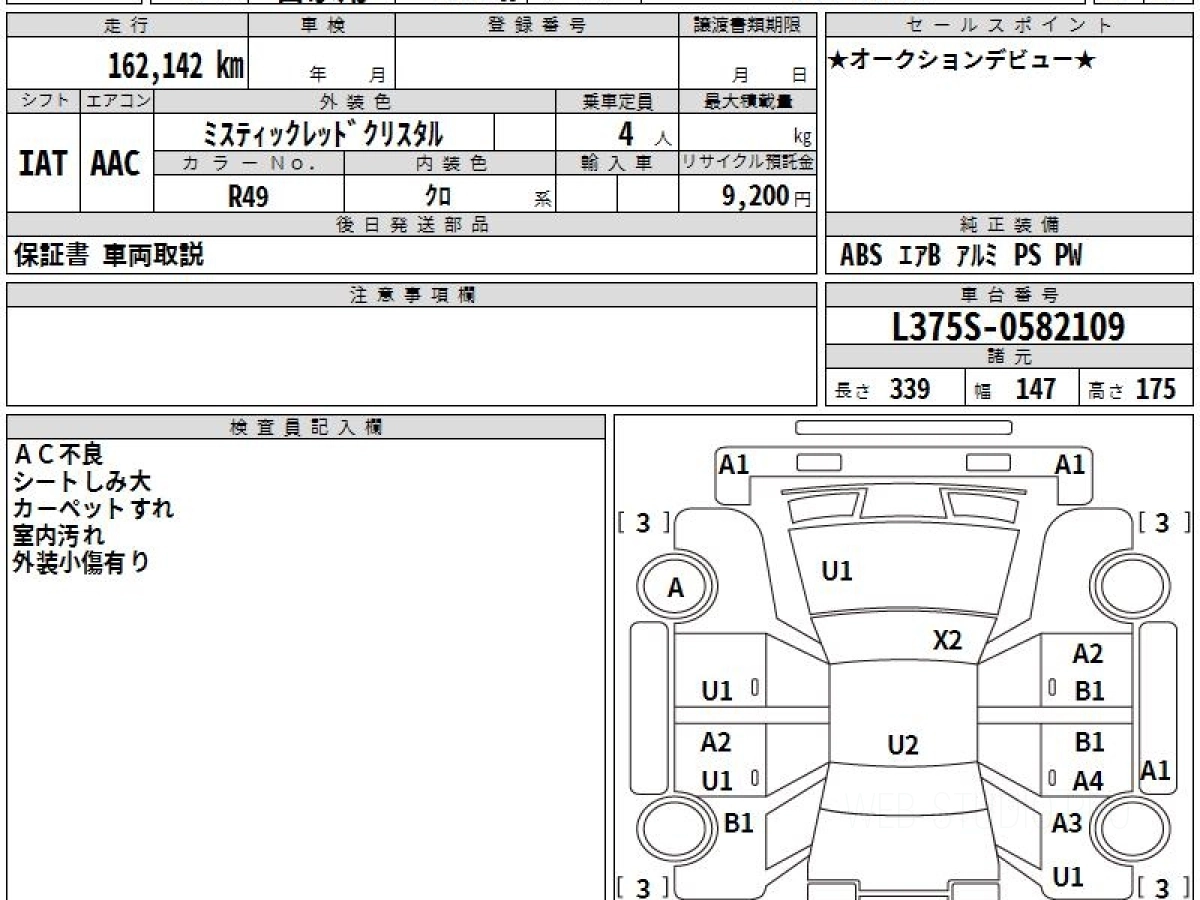Click inspector note 室内汚れ
1200x900 pixels.
click(58, 535)
